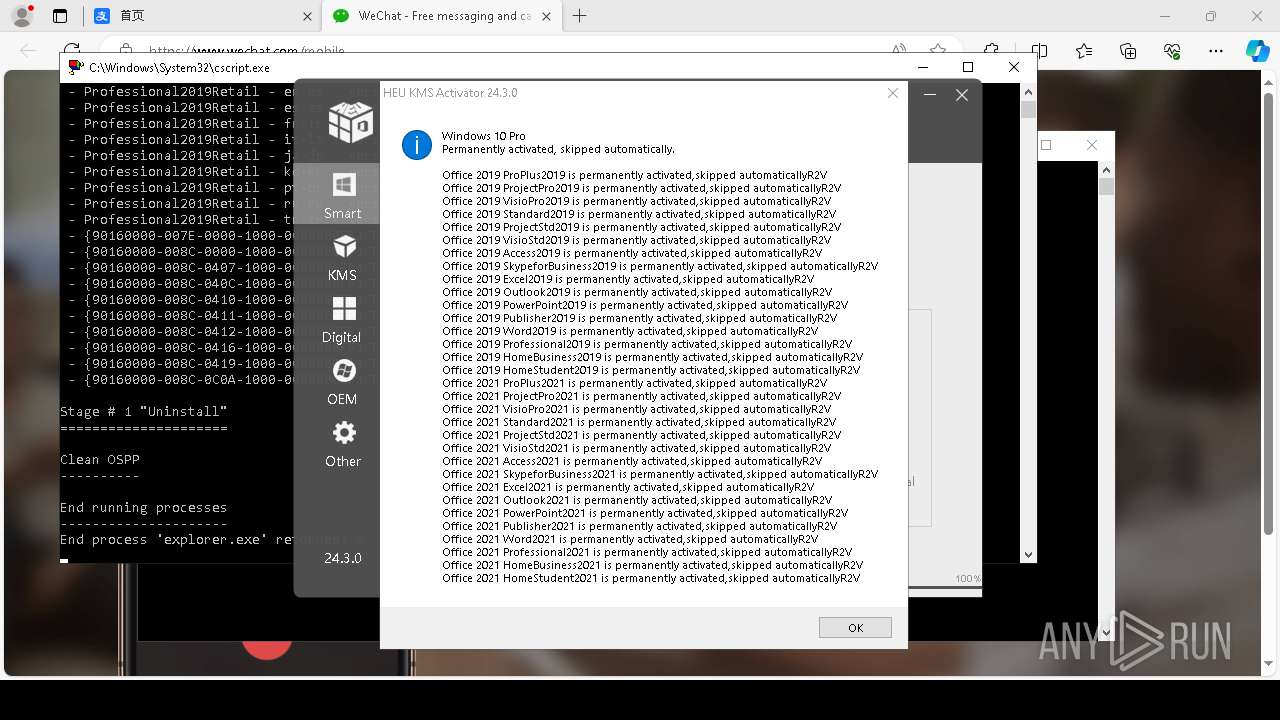Go back in the browser
1280x720 pixels.
point(28,51)
